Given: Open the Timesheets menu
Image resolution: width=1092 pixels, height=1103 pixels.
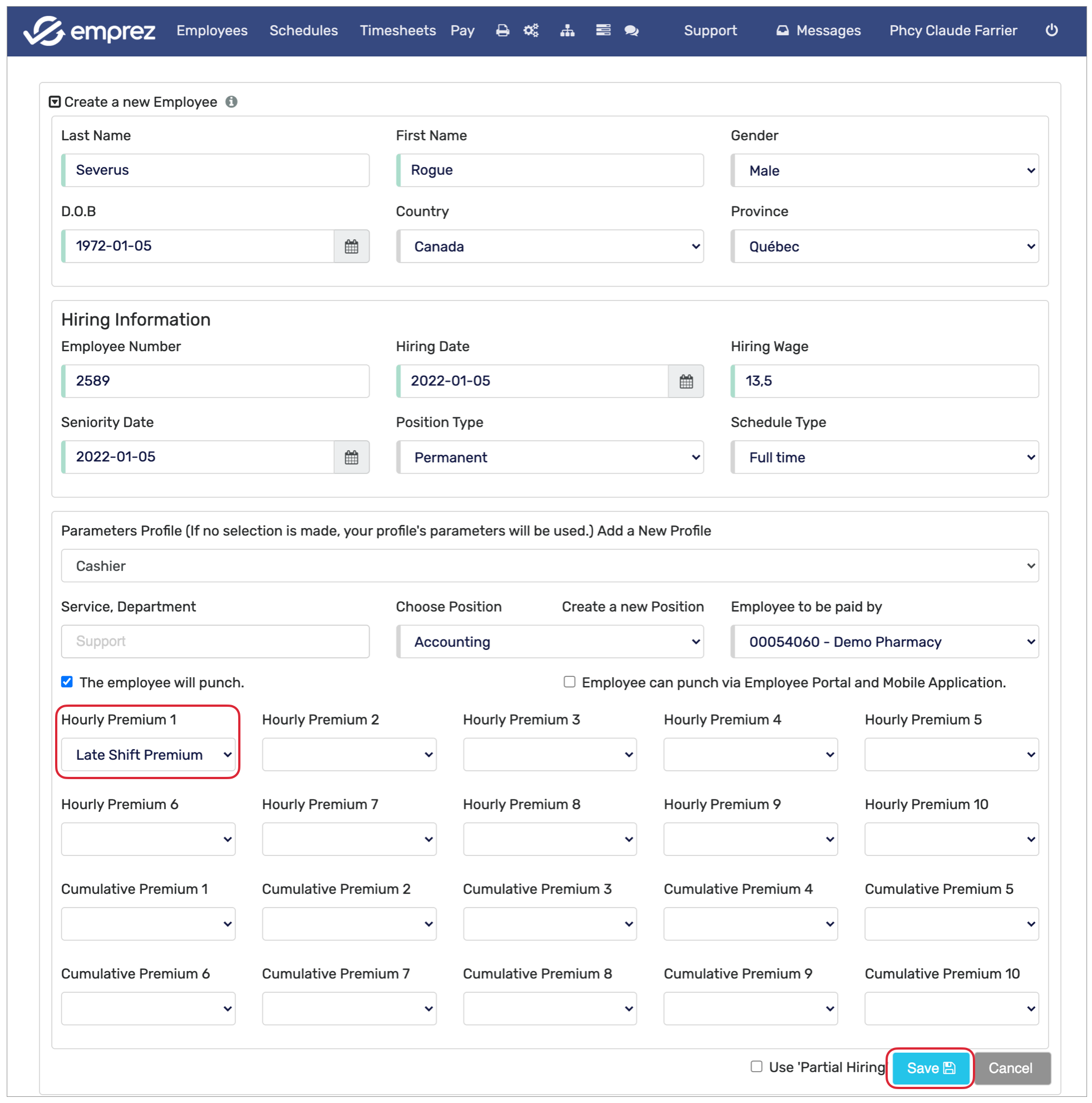Looking at the screenshot, I should coord(397,31).
